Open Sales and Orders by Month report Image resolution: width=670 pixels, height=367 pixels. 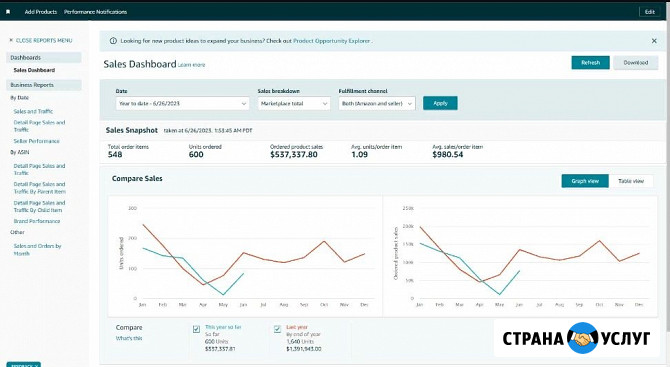click(x=37, y=250)
